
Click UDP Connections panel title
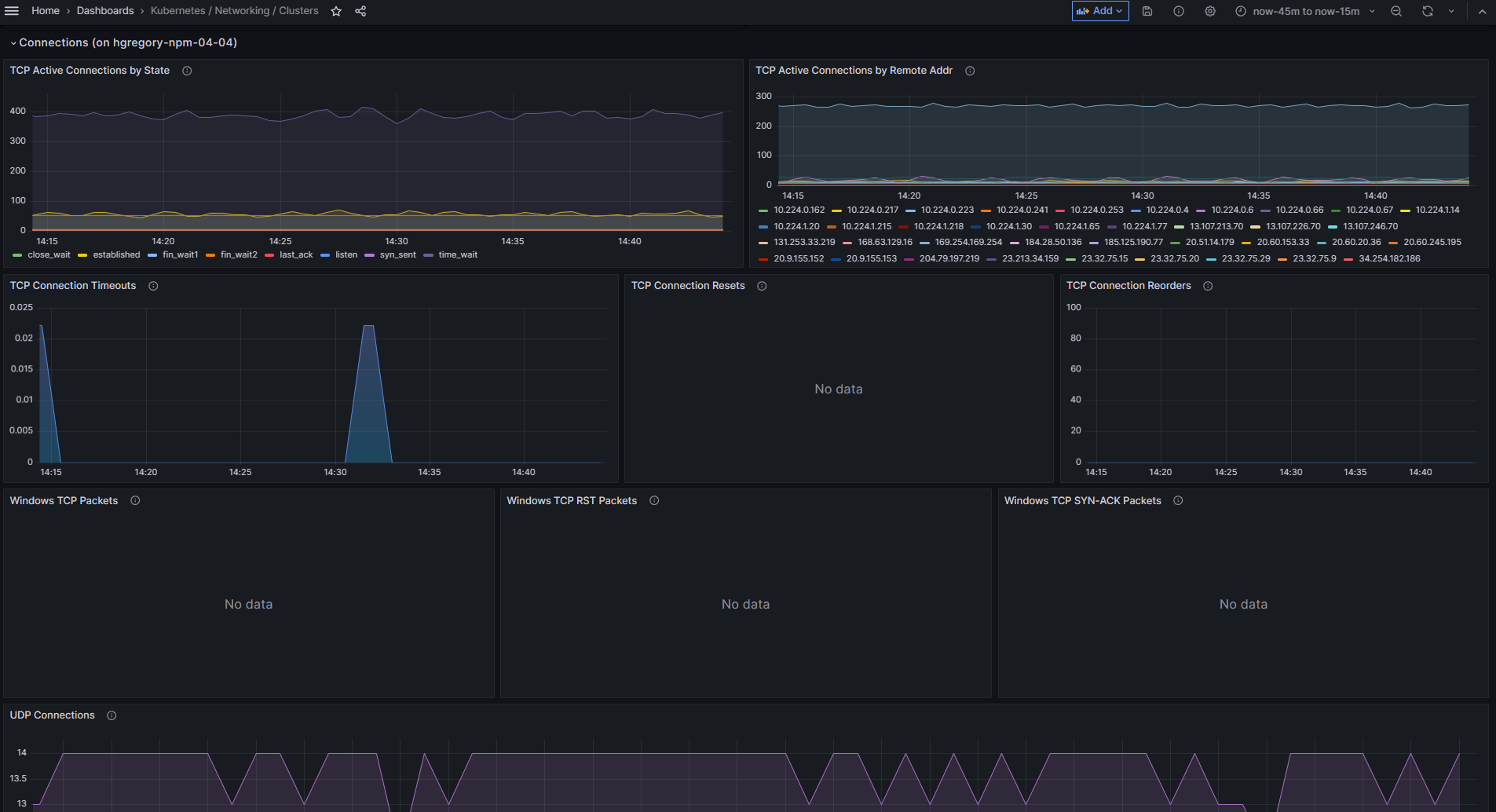(52, 715)
